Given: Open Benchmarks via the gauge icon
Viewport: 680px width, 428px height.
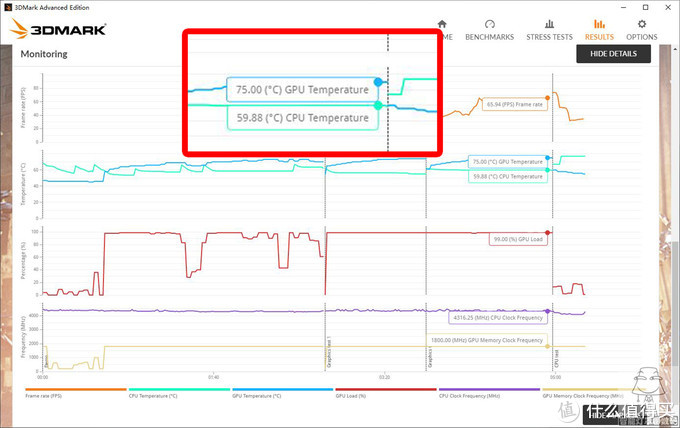Looking at the screenshot, I should point(490,24).
